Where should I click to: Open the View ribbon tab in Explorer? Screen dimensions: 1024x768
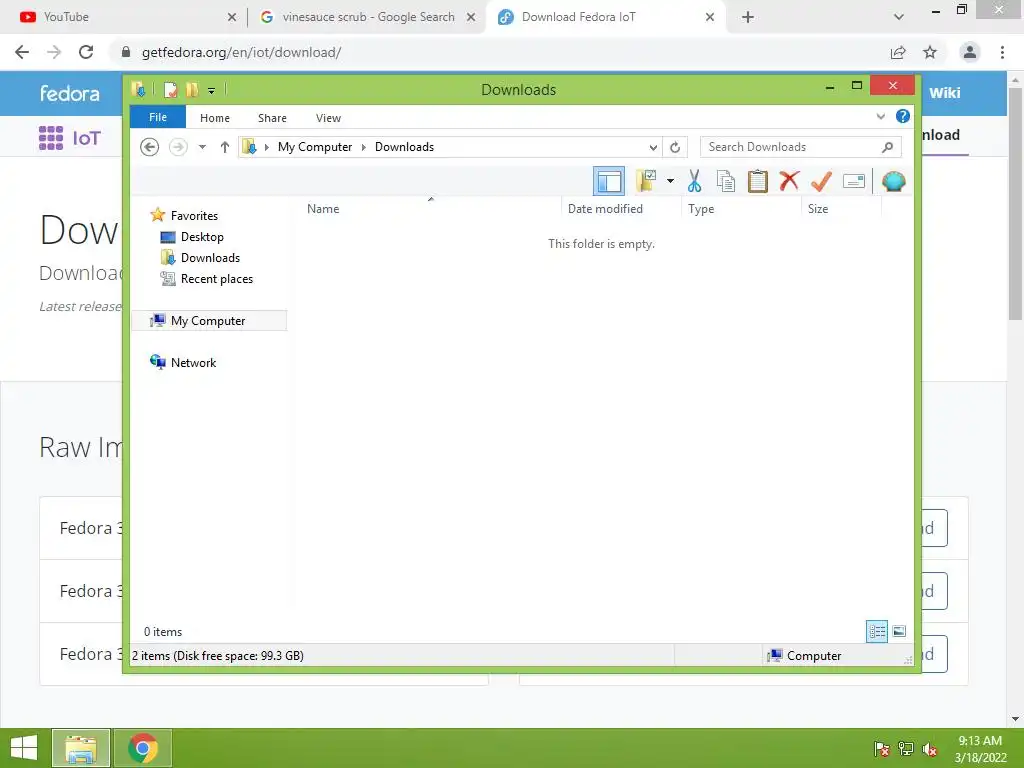pyautogui.click(x=328, y=118)
